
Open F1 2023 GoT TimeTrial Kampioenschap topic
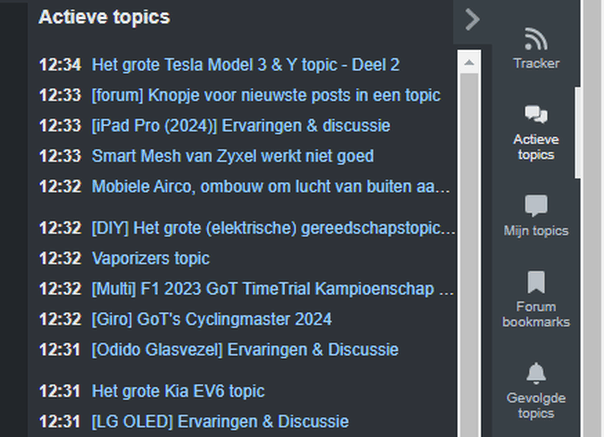tap(273, 289)
